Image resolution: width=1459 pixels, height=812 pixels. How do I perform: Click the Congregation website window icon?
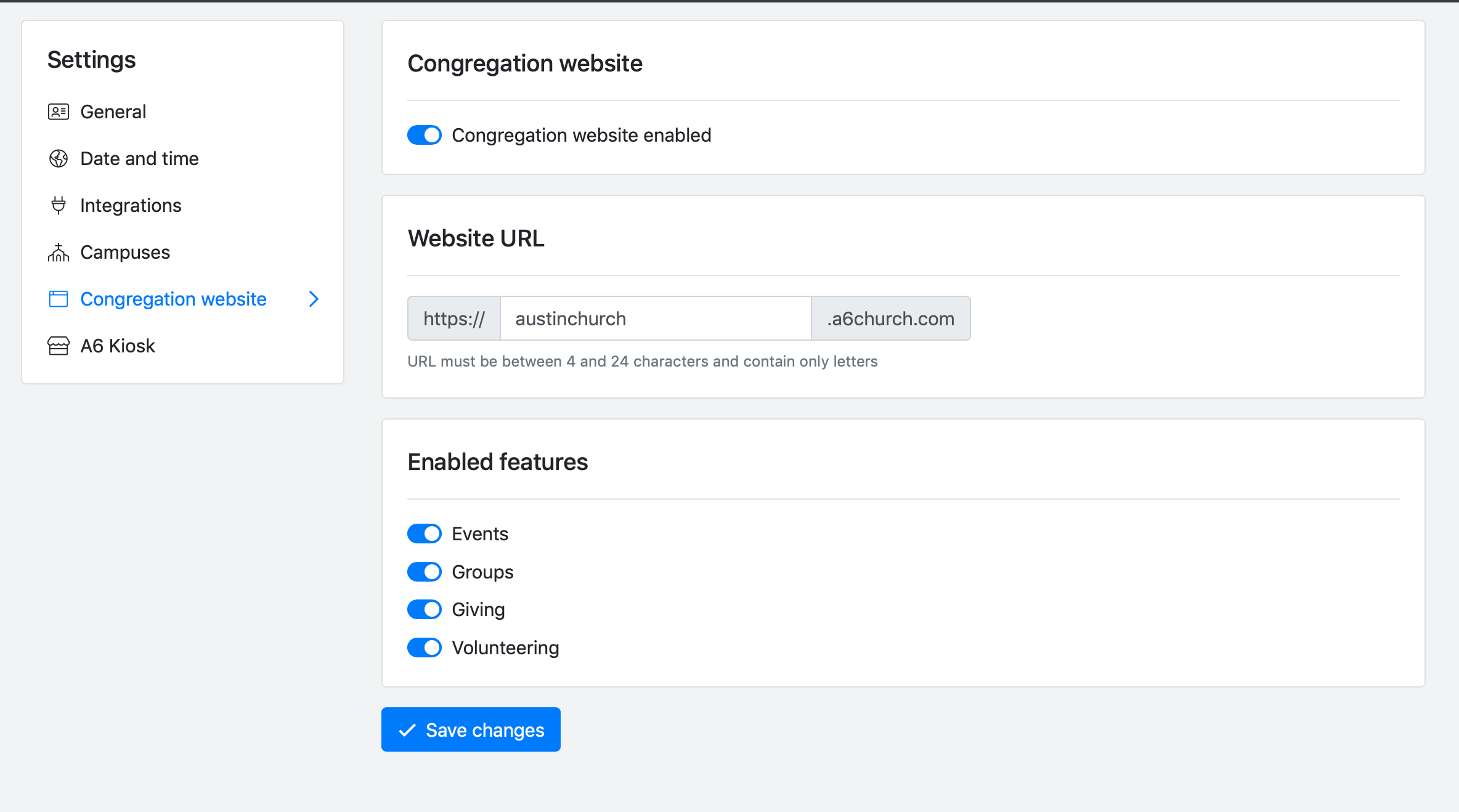coord(59,299)
